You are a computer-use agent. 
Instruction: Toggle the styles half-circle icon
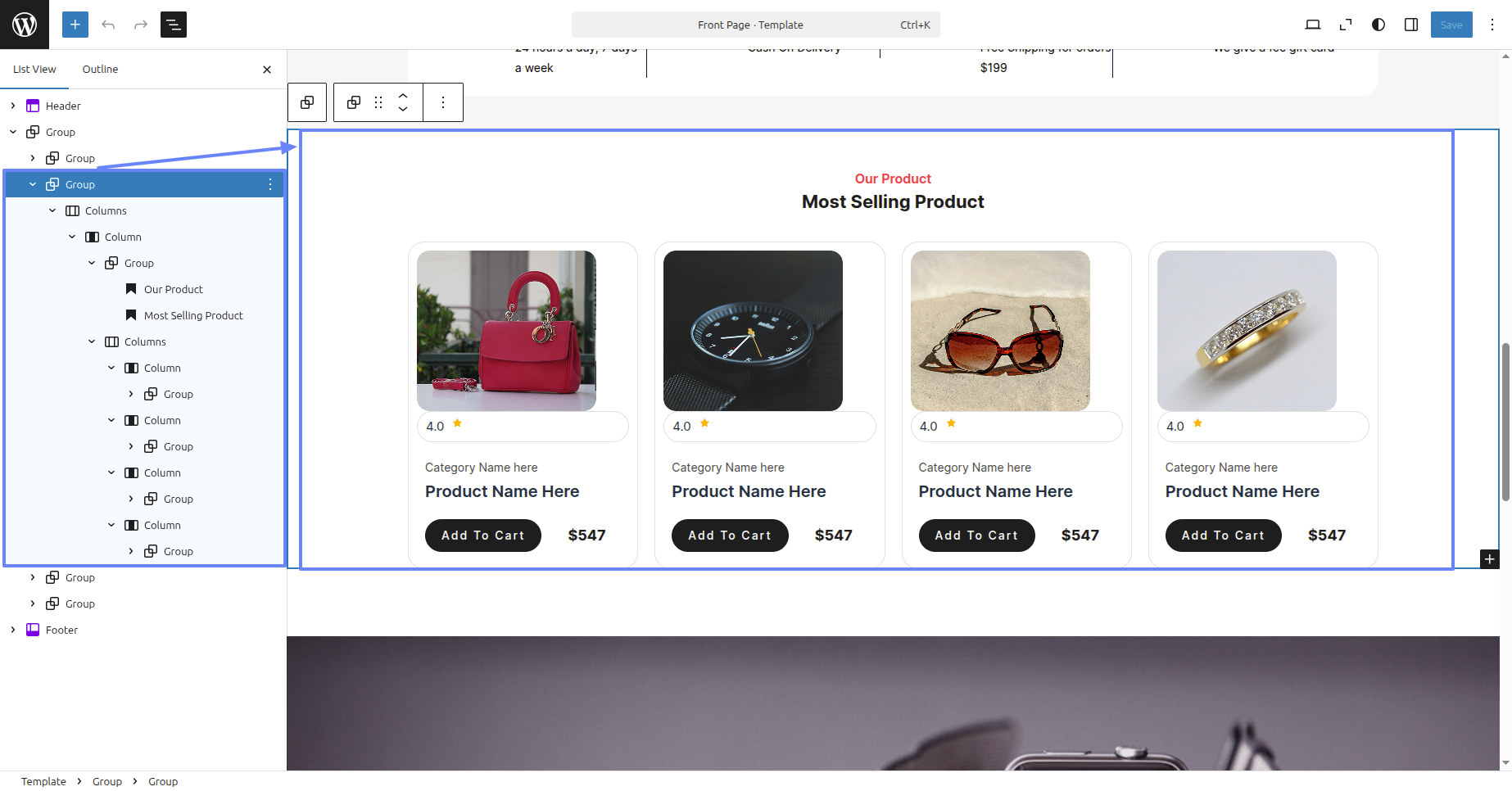1378,25
